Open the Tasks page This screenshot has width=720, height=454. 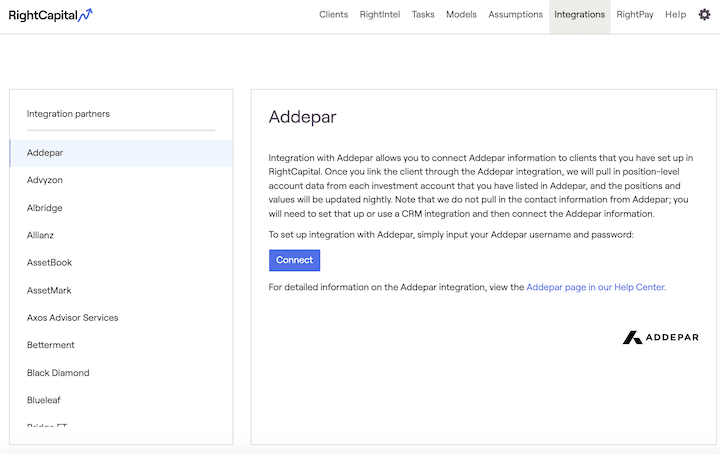[423, 15]
